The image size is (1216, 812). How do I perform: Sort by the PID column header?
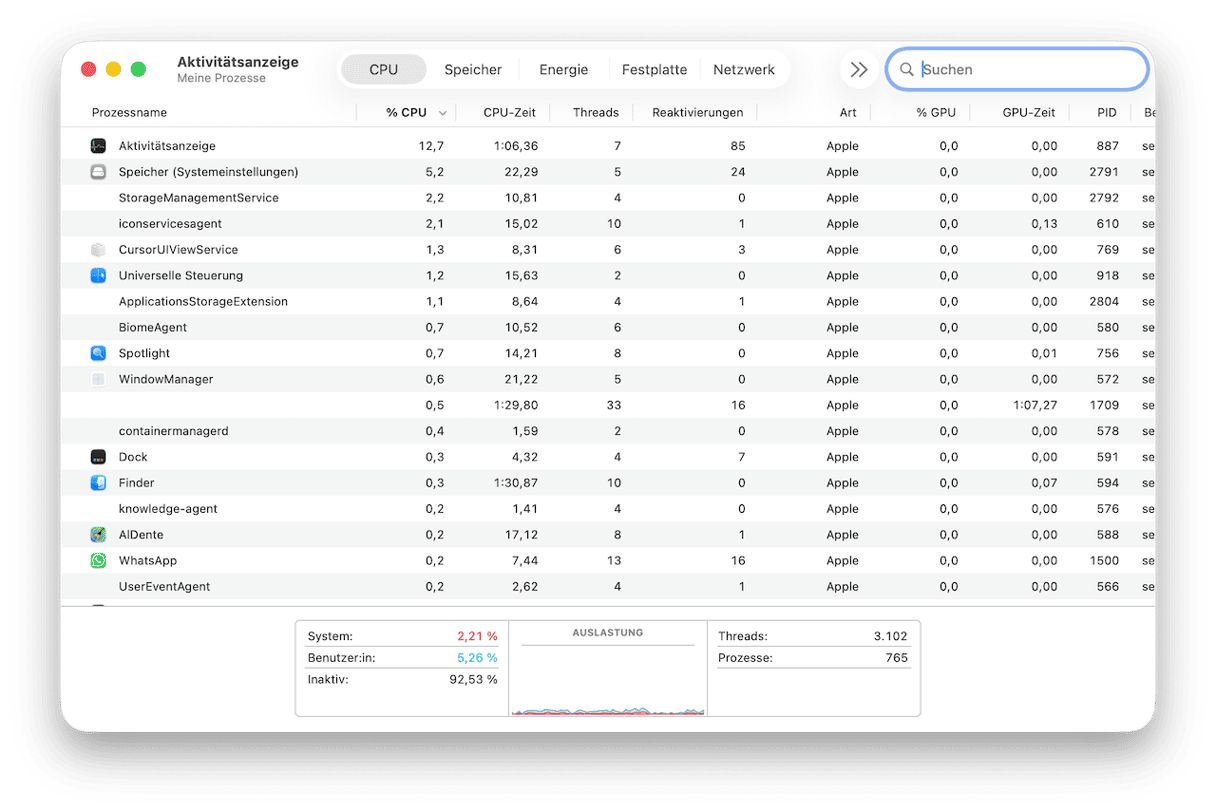pos(1106,113)
